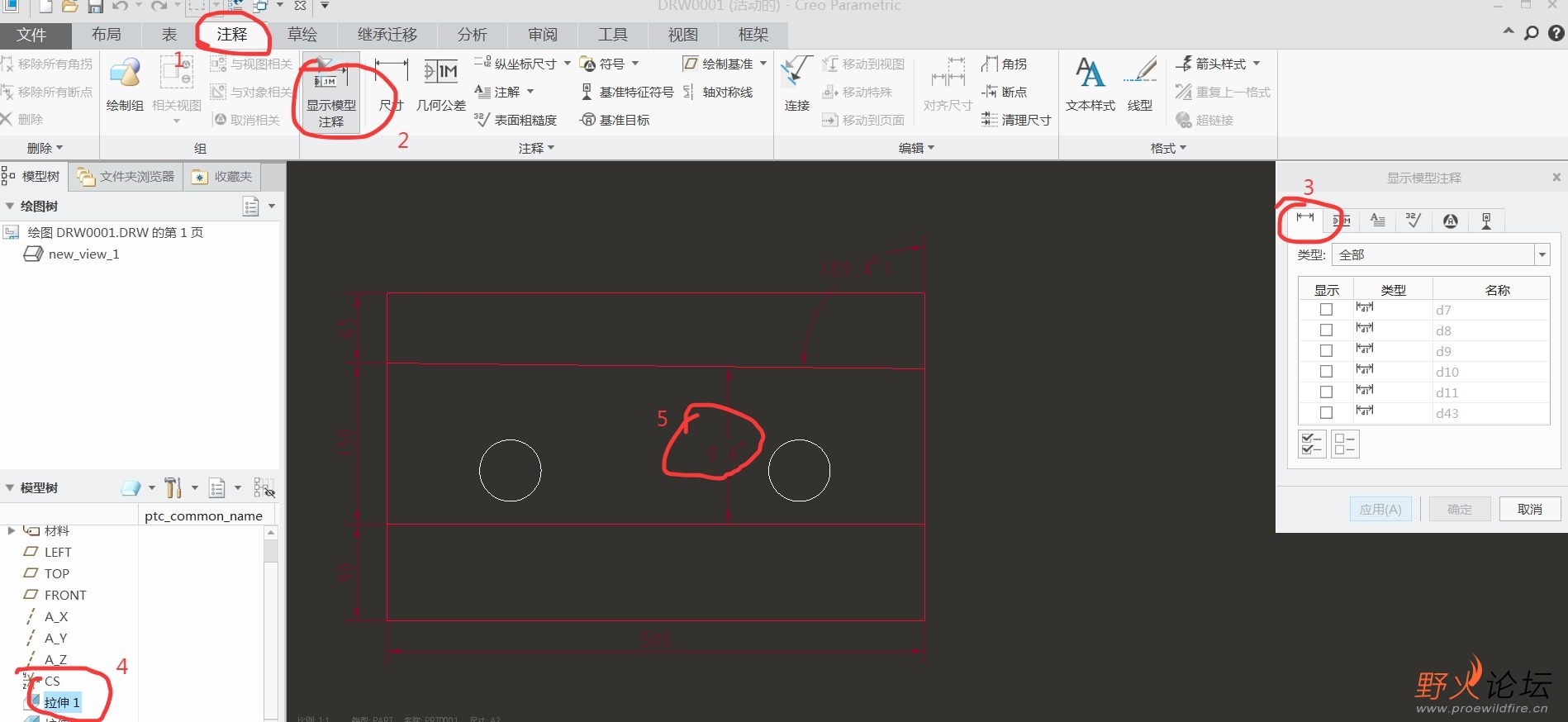Expand the 删除 group menu
Viewport: 1568px width, 722px height.
pos(45,148)
